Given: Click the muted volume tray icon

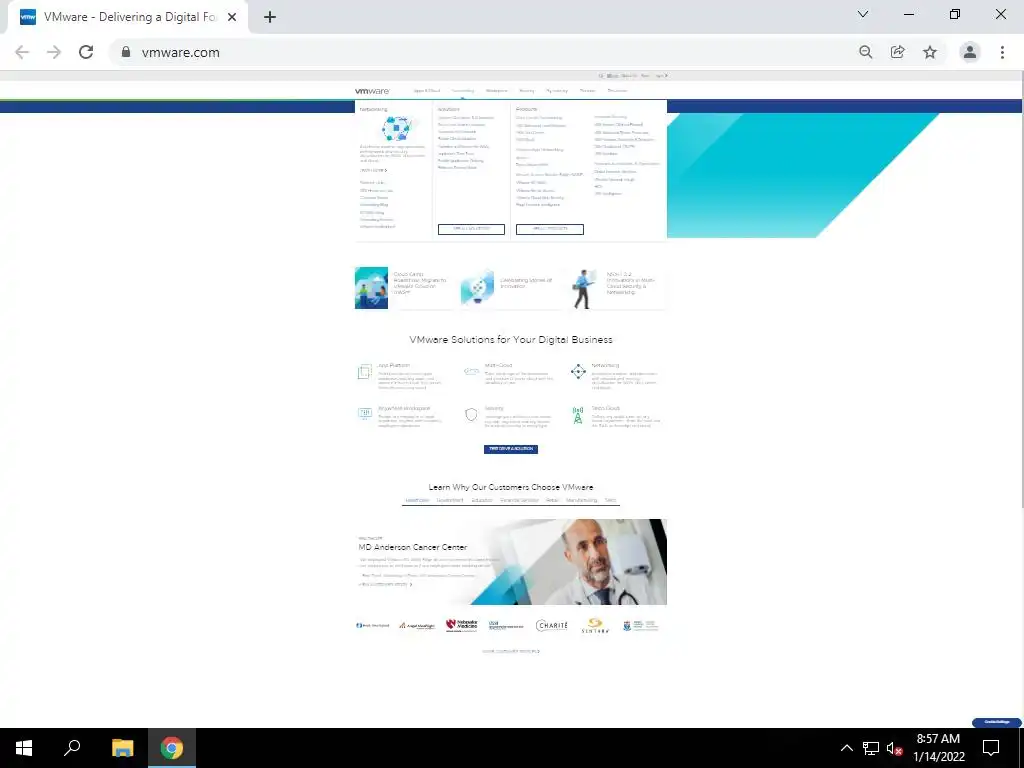Looking at the screenshot, I should point(894,748).
